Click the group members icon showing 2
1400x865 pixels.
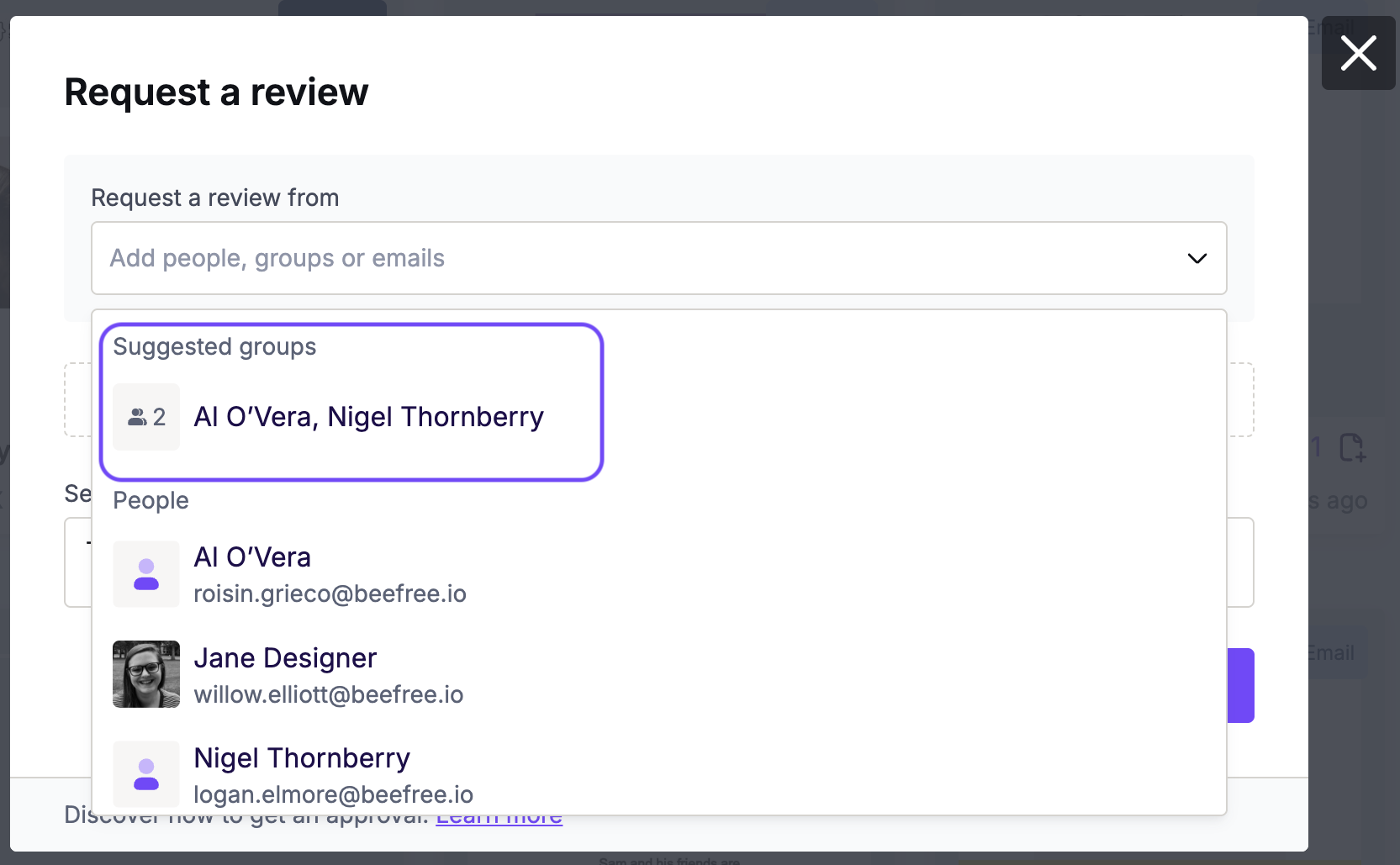145,417
